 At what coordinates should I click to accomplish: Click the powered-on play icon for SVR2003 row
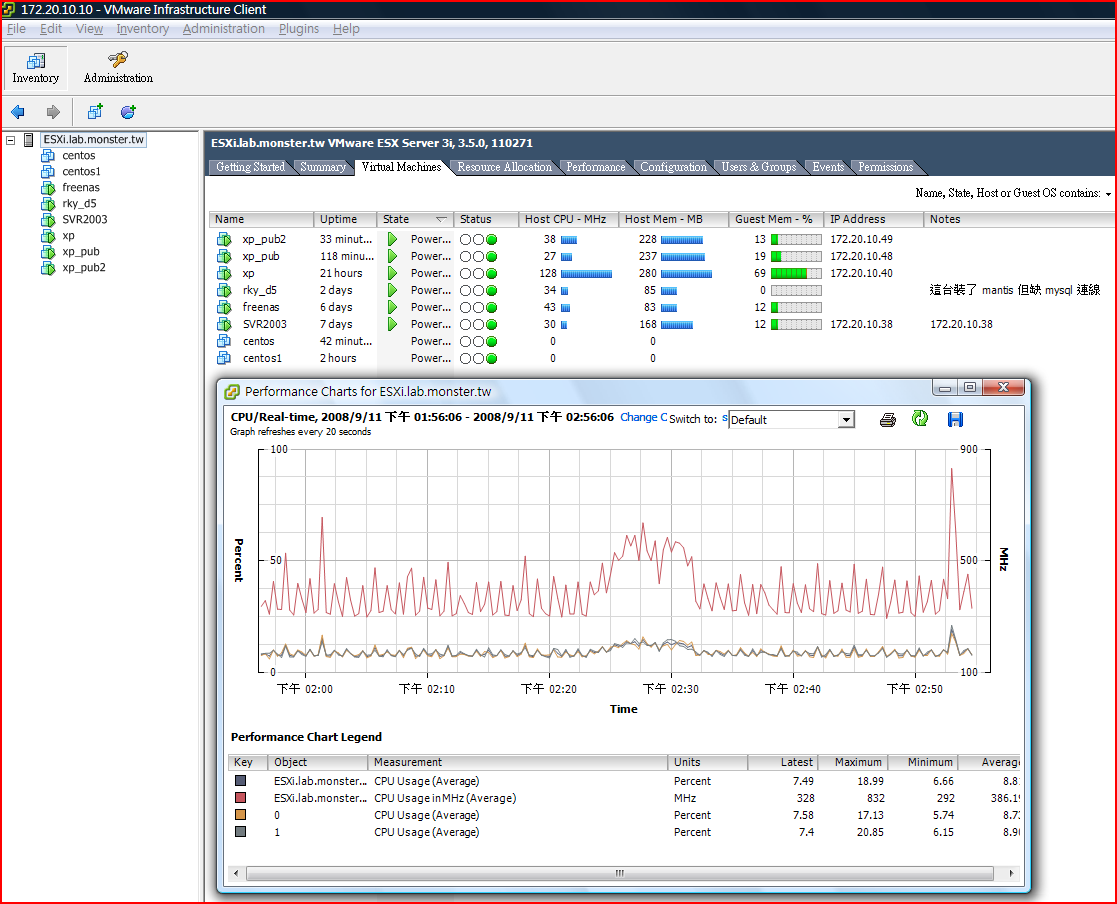(392, 324)
